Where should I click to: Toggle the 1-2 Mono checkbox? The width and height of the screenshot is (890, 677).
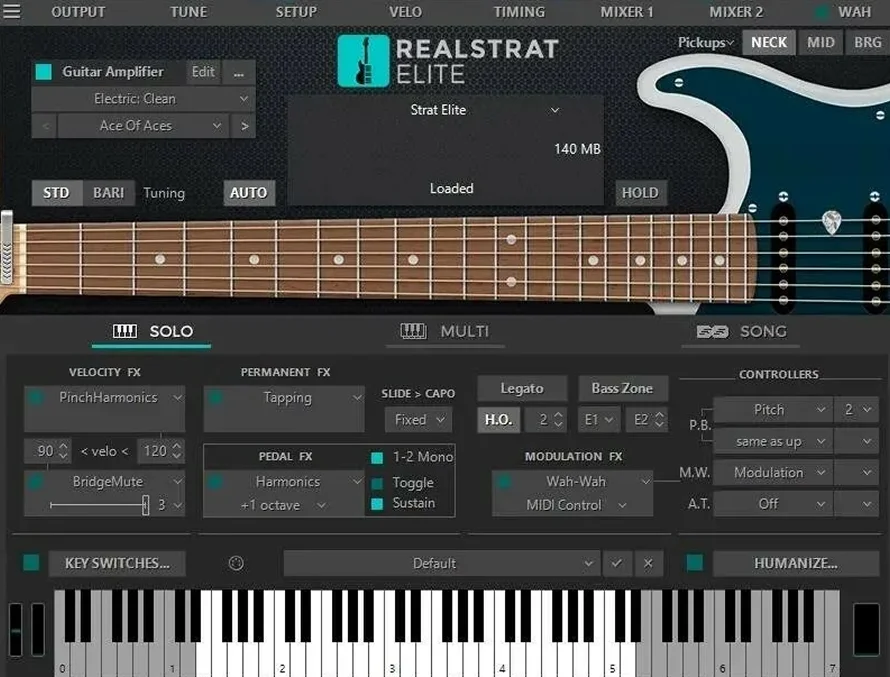pyautogui.click(x=377, y=458)
